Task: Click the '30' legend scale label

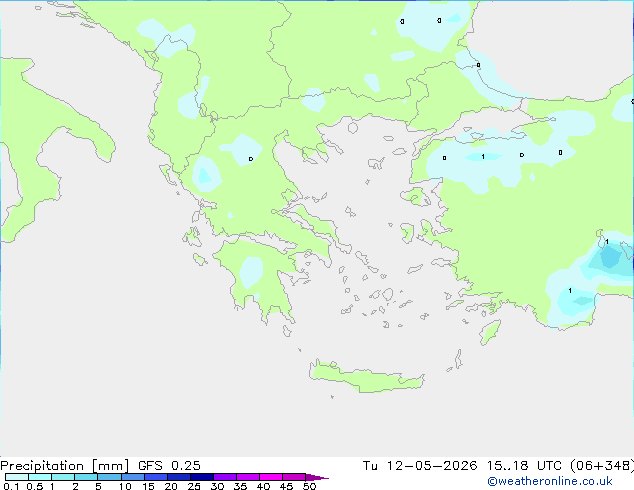Action: point(217,486)
